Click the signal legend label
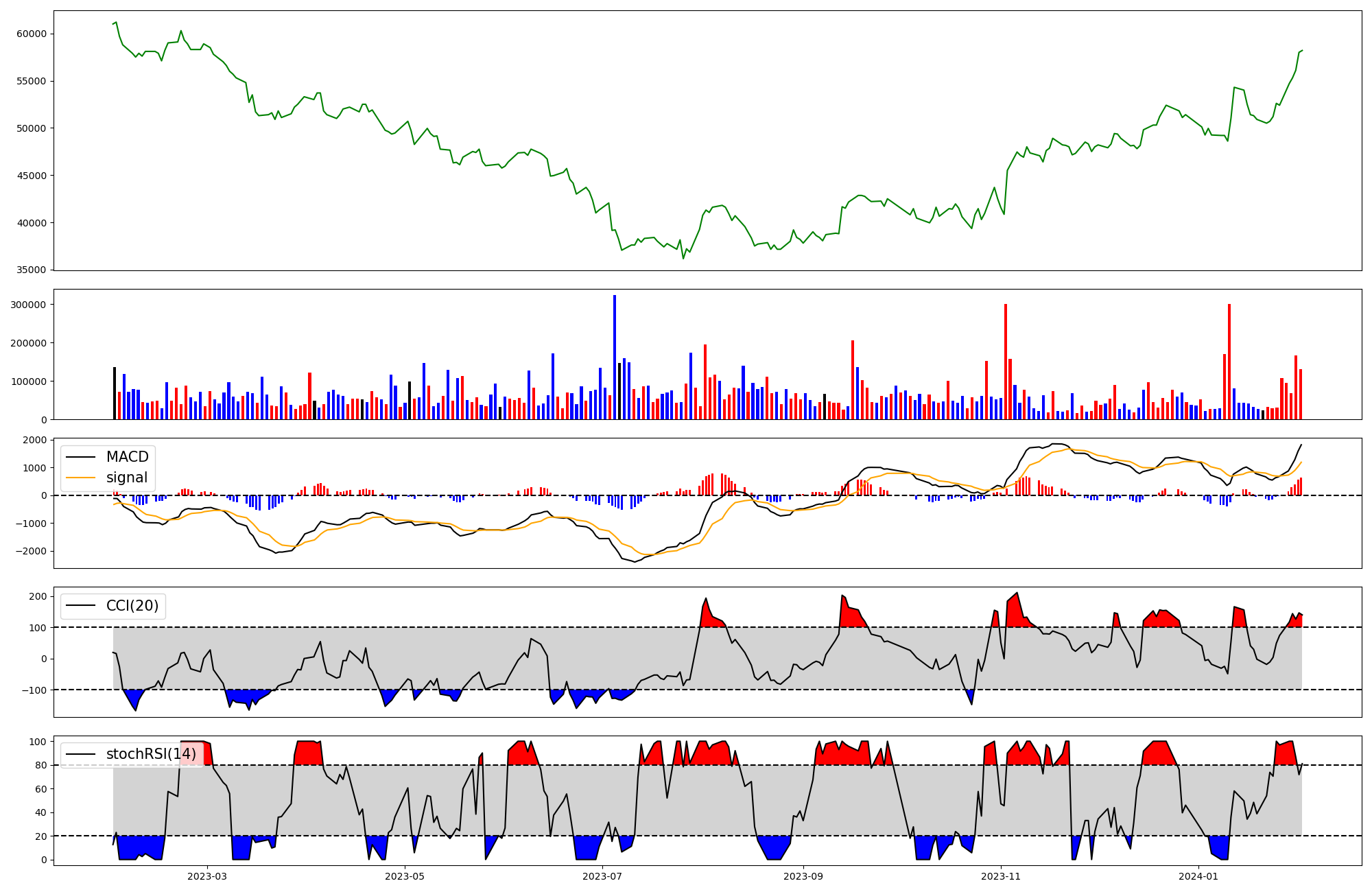 [127, 478]
